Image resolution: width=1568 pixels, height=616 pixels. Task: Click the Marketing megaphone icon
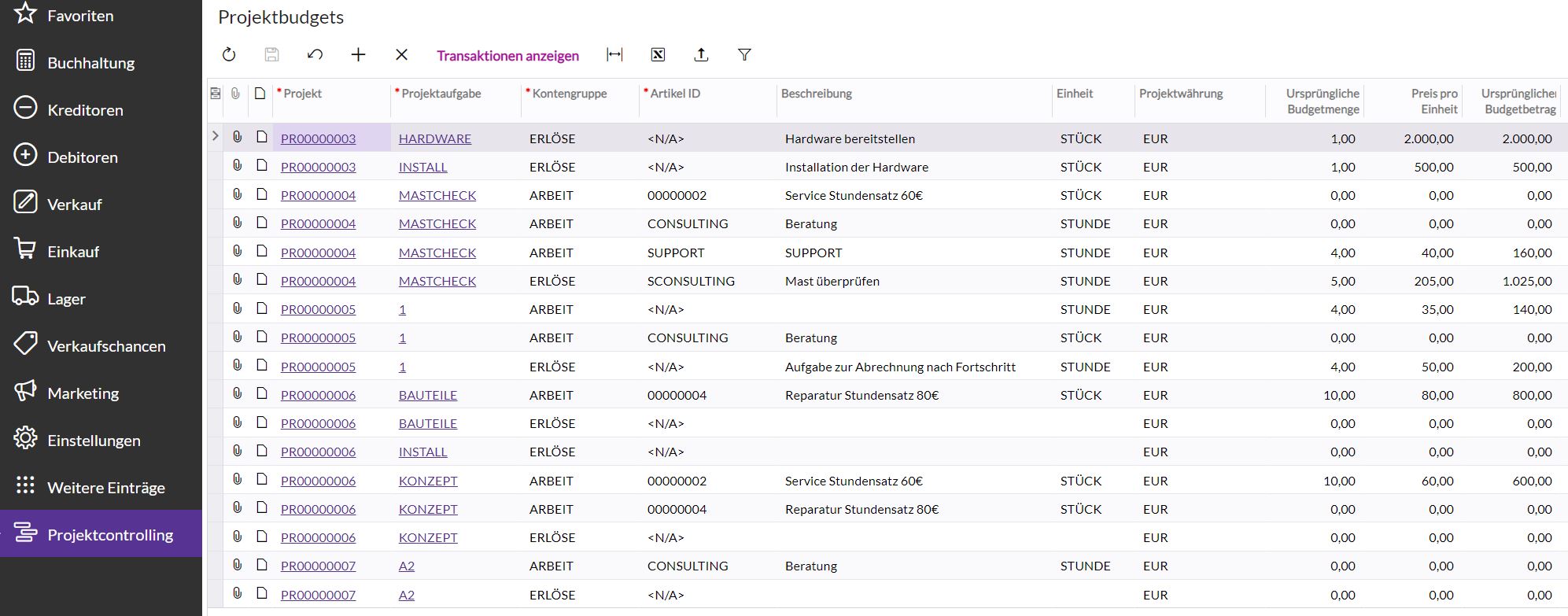click(x=25, y=391)
